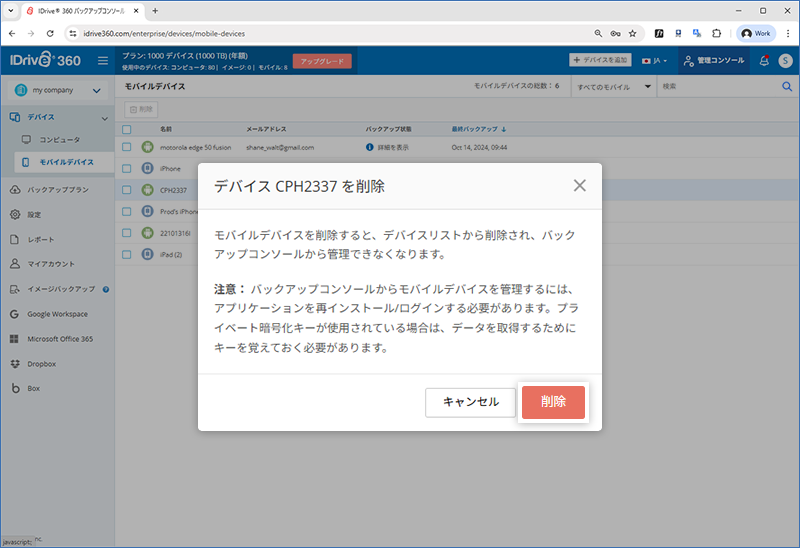Screen dimensions: 800x548
Task: Open Dropbox in the sidebar
Action: [41, 364]
